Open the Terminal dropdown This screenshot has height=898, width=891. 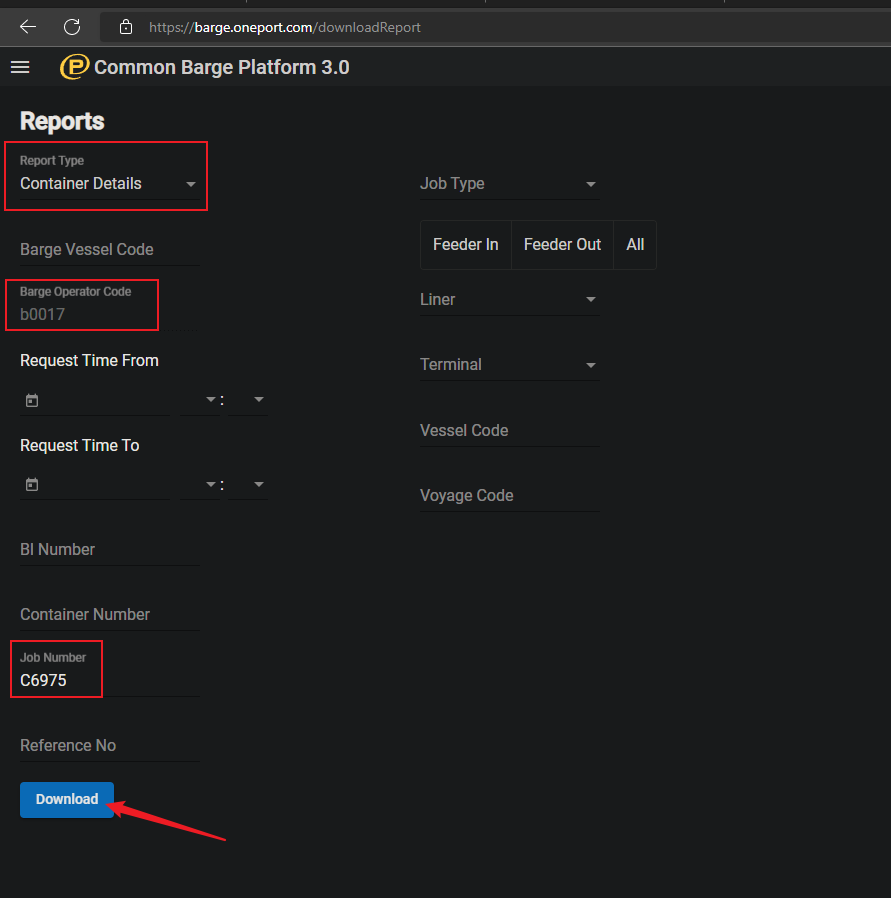(510, 365)
